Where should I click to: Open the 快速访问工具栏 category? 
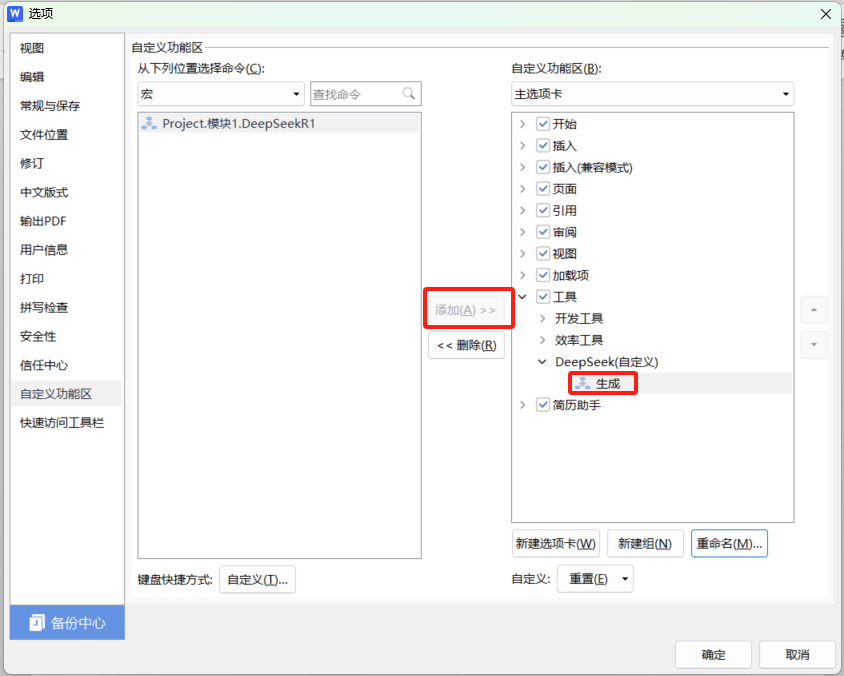(x=67, y=423)
